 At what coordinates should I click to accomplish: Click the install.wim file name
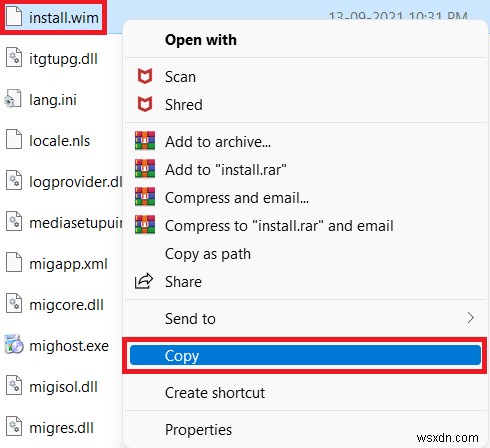pos(64,18)
